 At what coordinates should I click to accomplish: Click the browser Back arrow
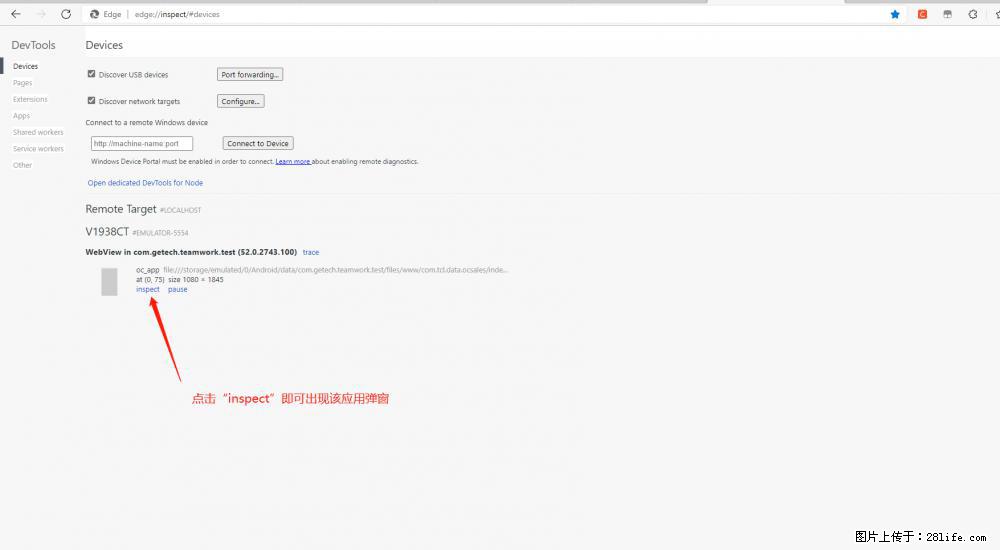pyautogui.click(x=16, y=14)
